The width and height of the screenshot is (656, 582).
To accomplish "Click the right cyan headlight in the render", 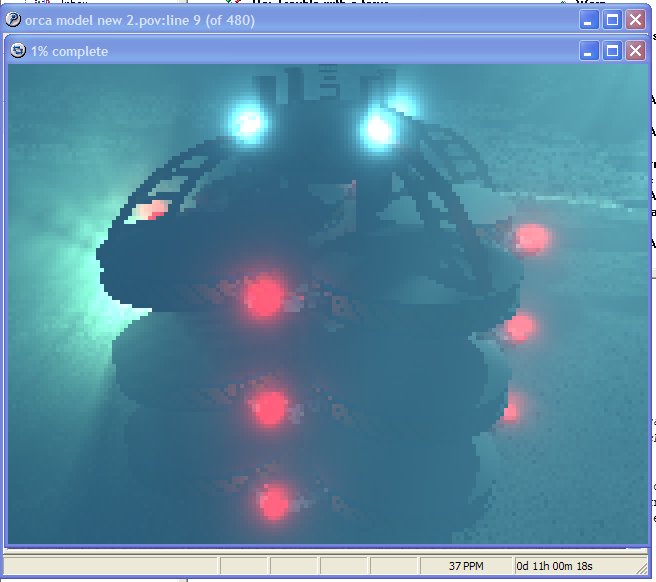I will (379, 127).
